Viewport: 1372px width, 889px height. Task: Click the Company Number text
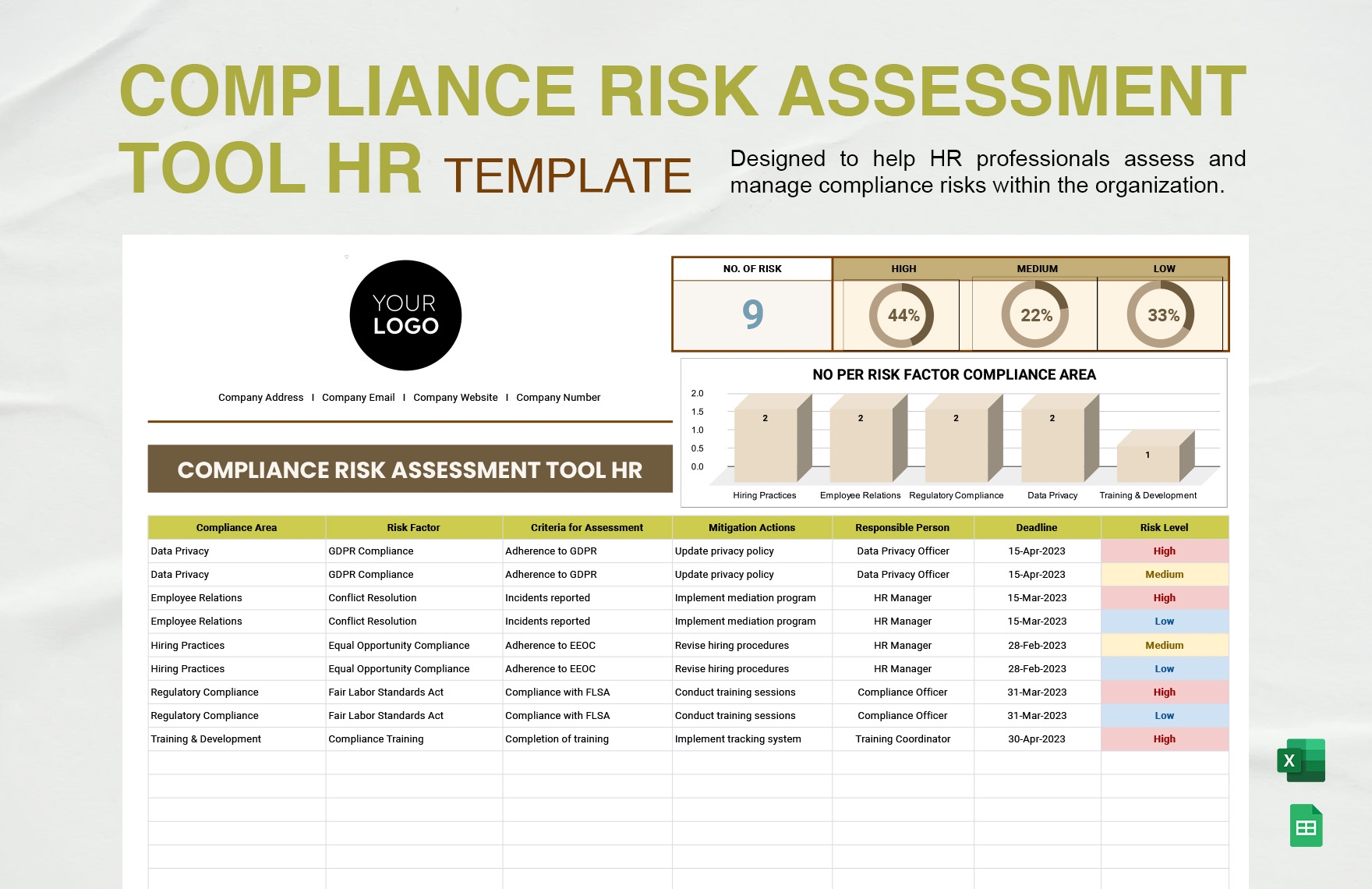558,398
